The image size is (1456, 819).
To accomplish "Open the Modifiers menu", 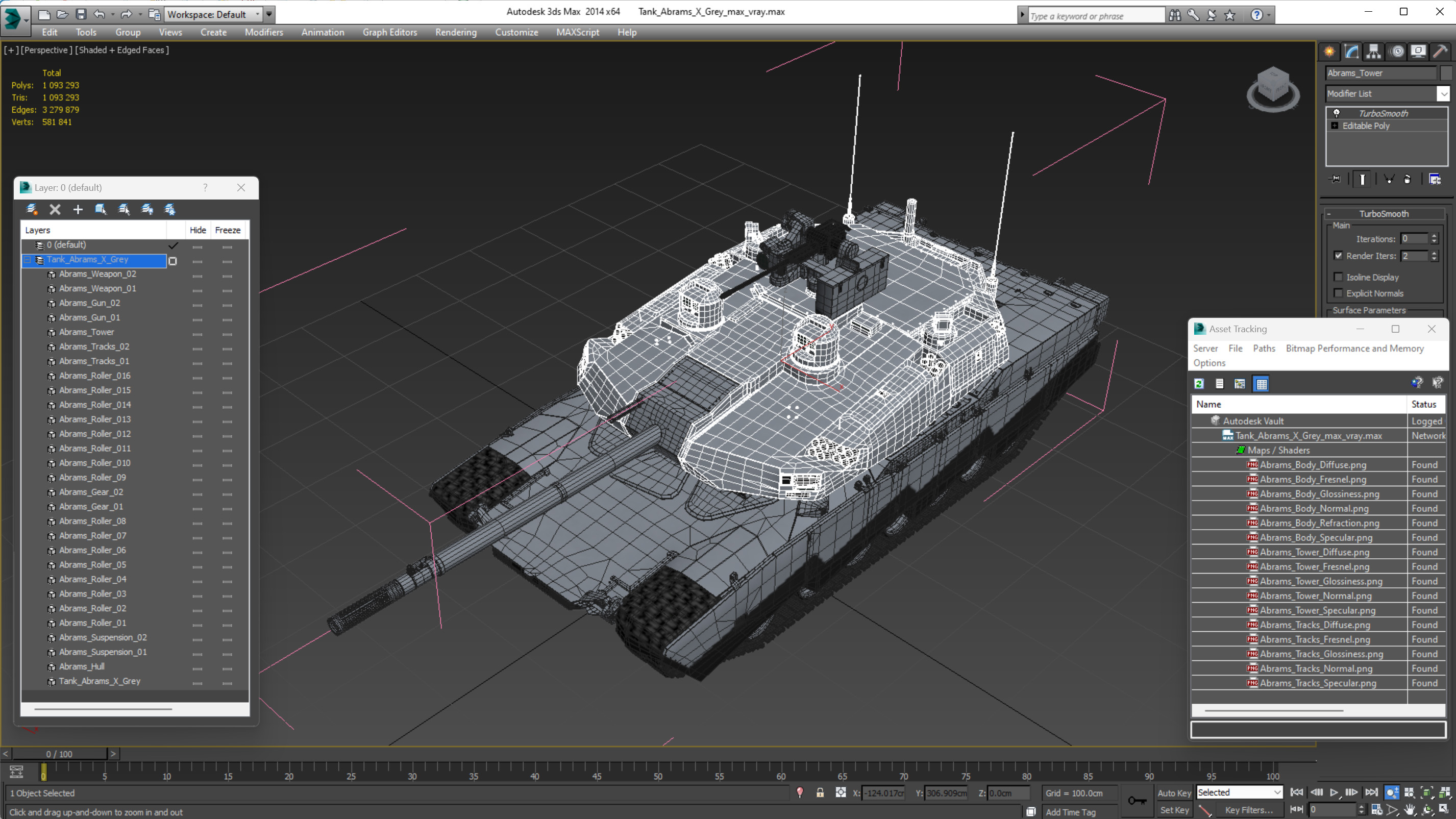I will [263, 32].
